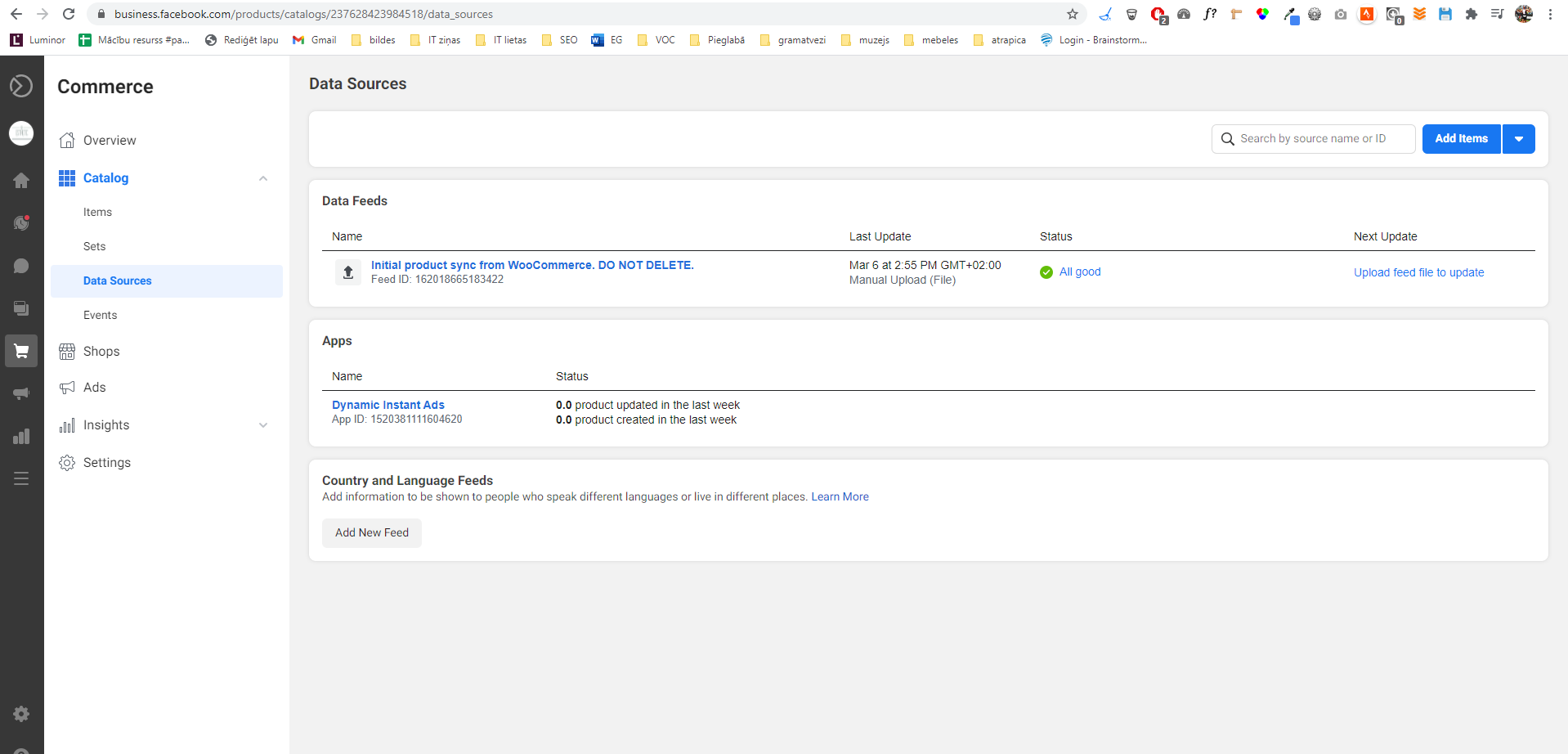The width and height of the screenshot is (1568, 754).
Task: Select Data Sources in the sidebar
Action: pos(167,281)
